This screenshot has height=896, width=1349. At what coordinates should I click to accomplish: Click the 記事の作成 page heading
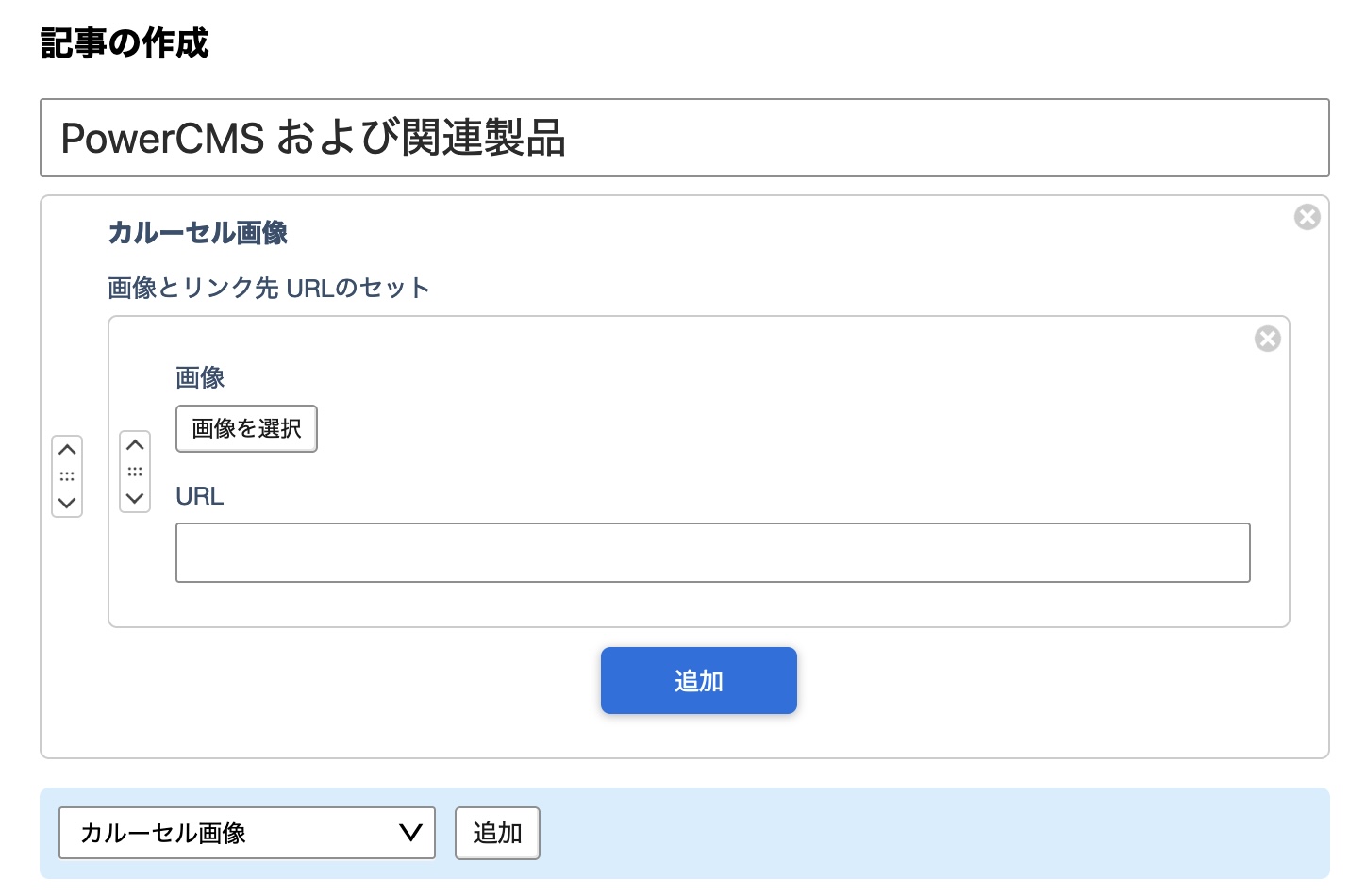[125, 43]
